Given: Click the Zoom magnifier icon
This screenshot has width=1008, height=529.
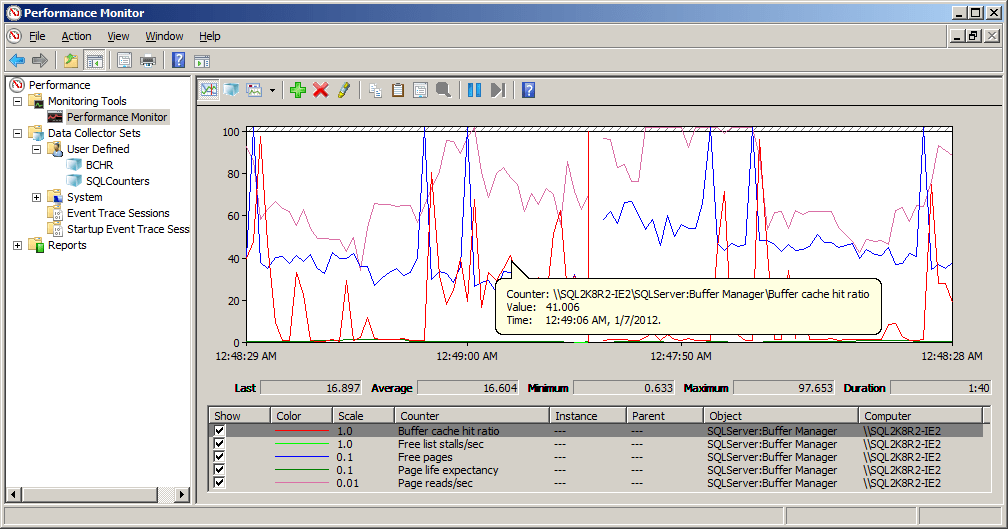Looking at the screenshot, I should click(444, 90).
